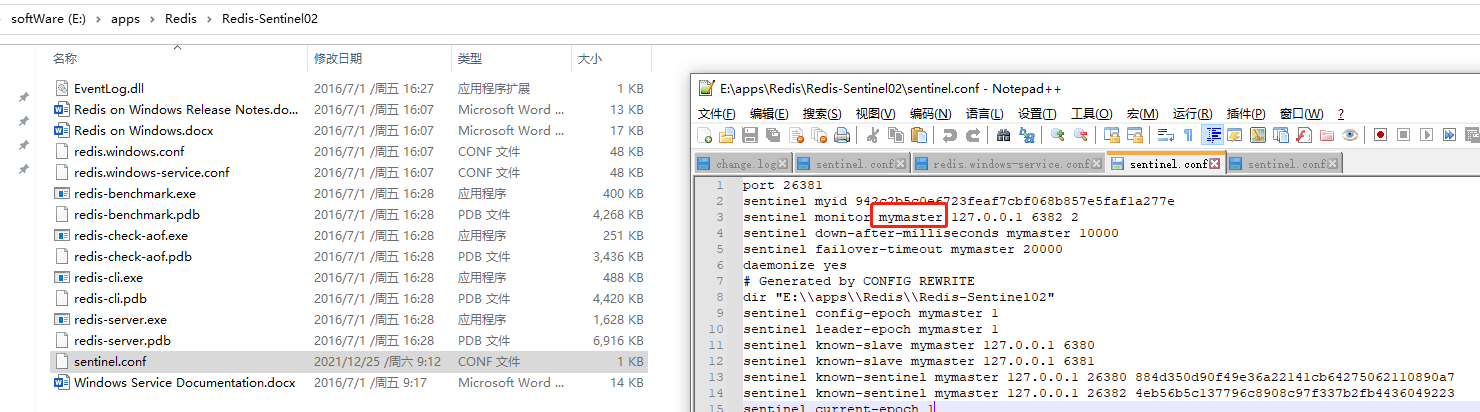Open the Document Map panel
The width and height of the screenshot is (1480, 412).
[x=1257, y=135]
